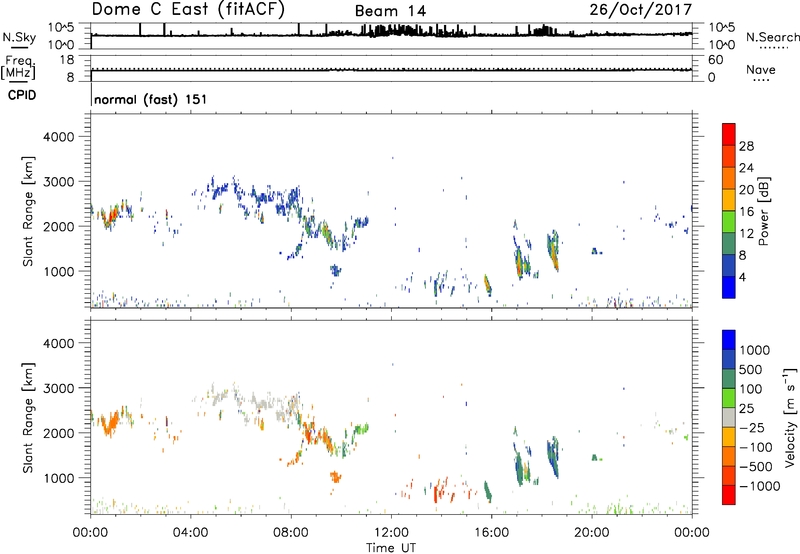
Task: Click the '20:00' time axis label
Action: (592, 533)
